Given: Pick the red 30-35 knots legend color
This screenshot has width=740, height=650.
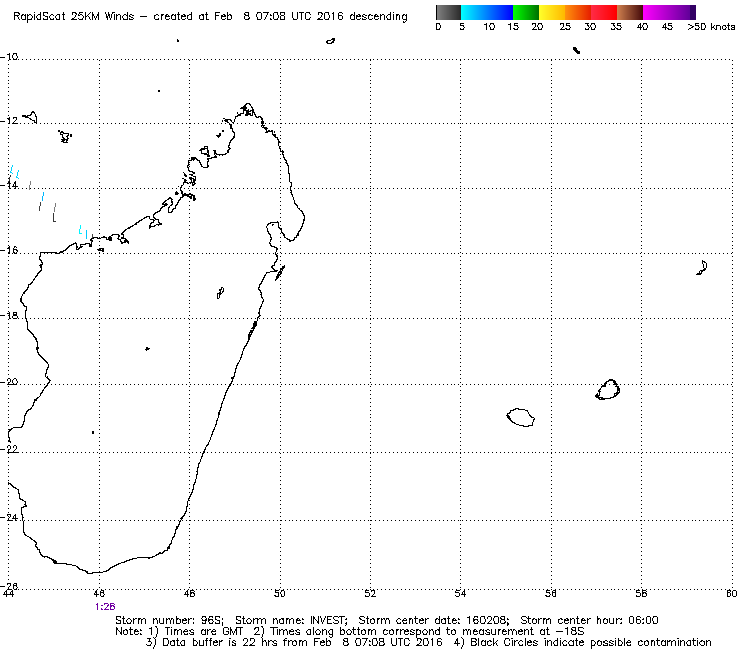Looking at the screenshot, I should tap(604, 12).
